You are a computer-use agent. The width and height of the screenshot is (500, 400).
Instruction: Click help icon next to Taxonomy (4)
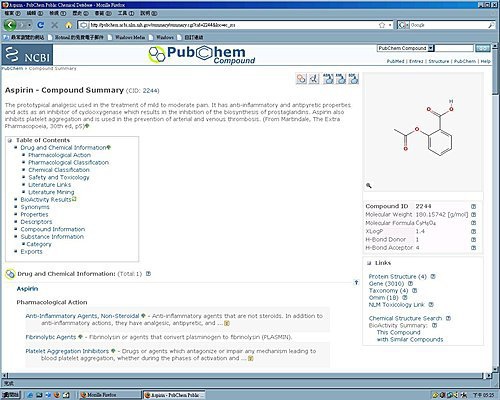point(414,290)
